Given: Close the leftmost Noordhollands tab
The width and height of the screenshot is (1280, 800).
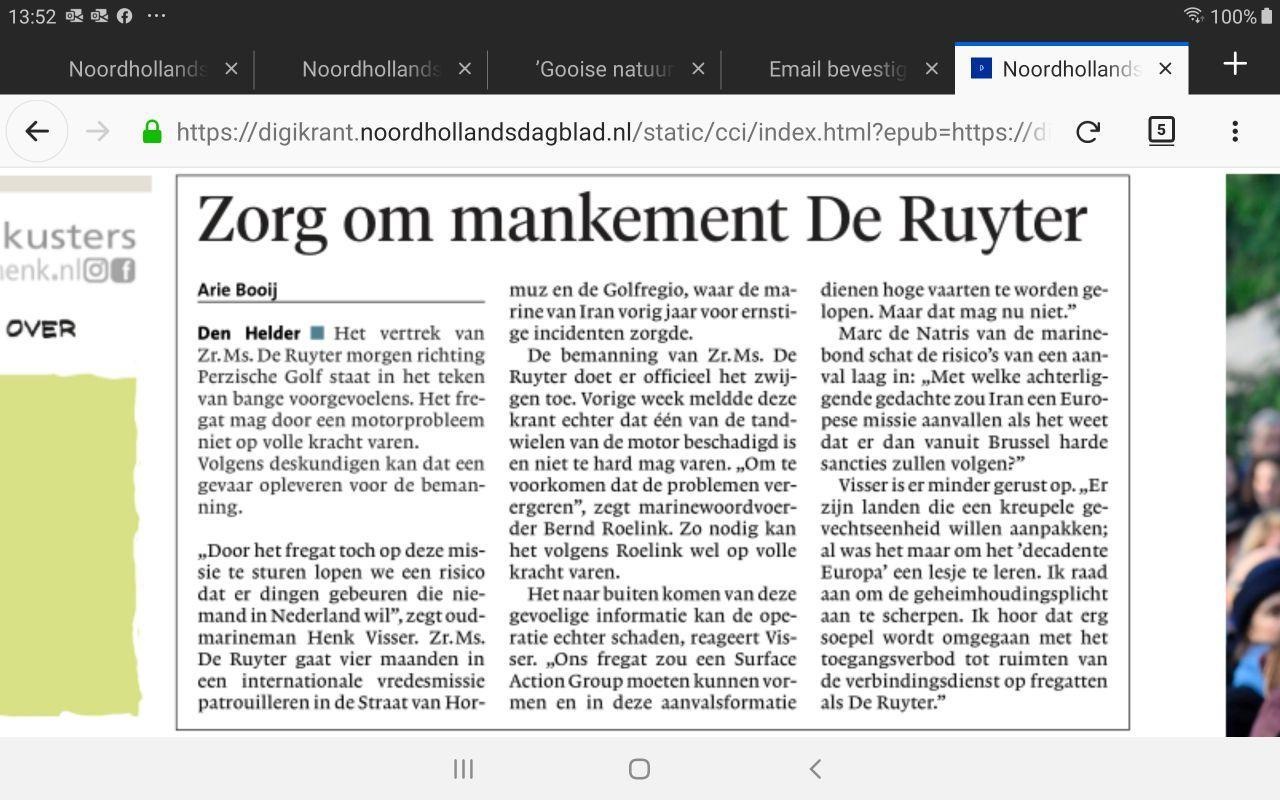Looking at the screenshot, I should pyautogui.click(x=232, y=69).
